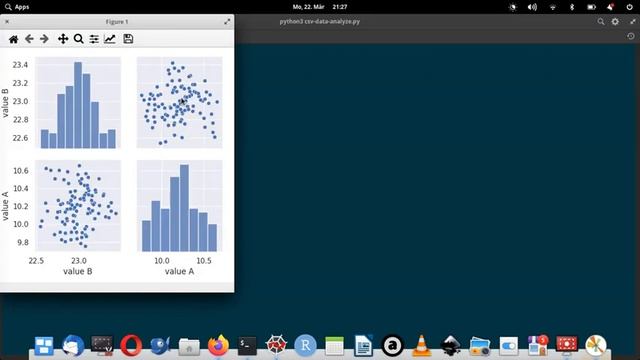This screenshot has width=640, height=360.
Task: Launch Thunderbird mail from the dock
Action: tap(73, 346)
